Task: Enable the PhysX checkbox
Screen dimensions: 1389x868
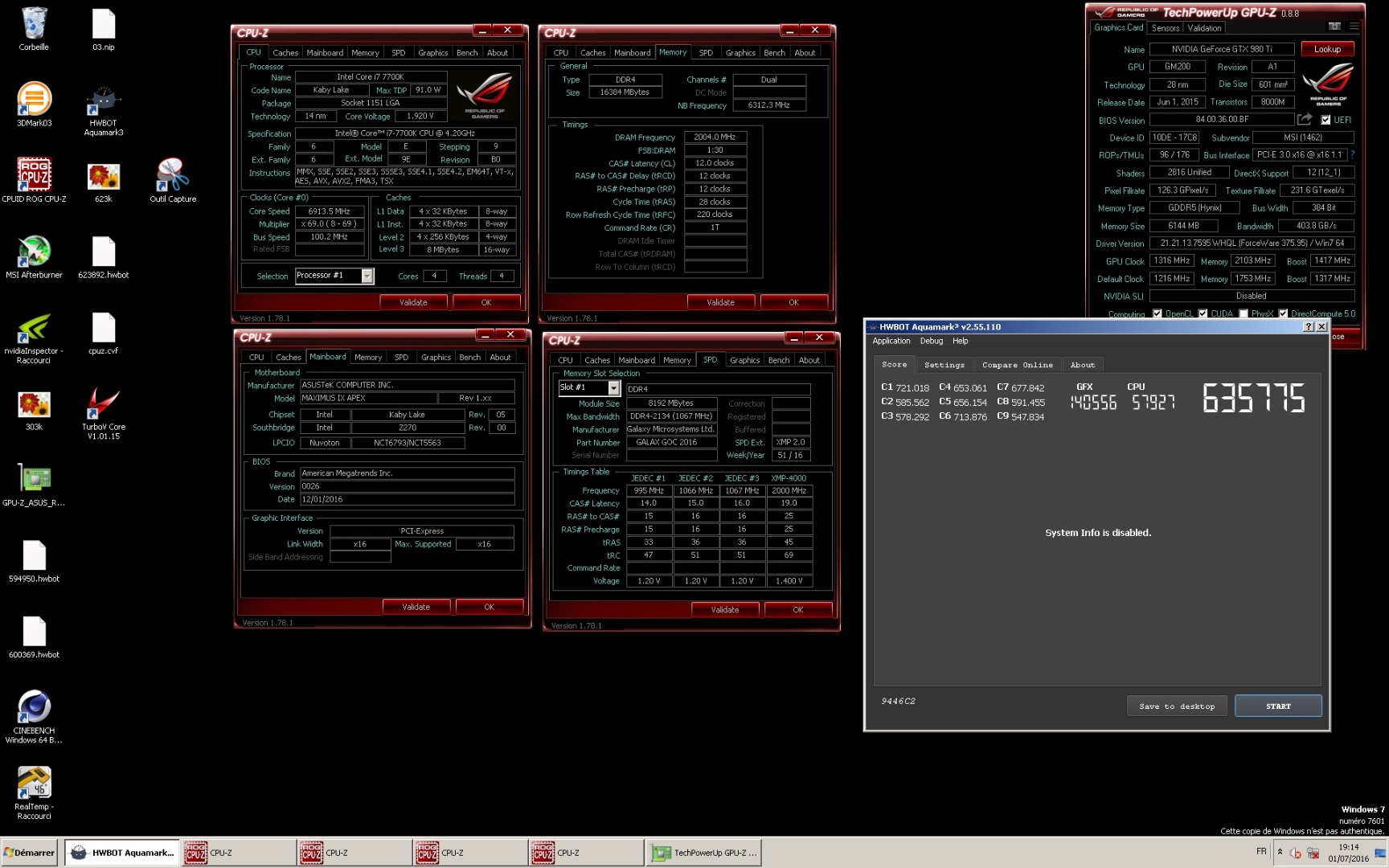Action: pyautogui.click(x=1244, y=313)
